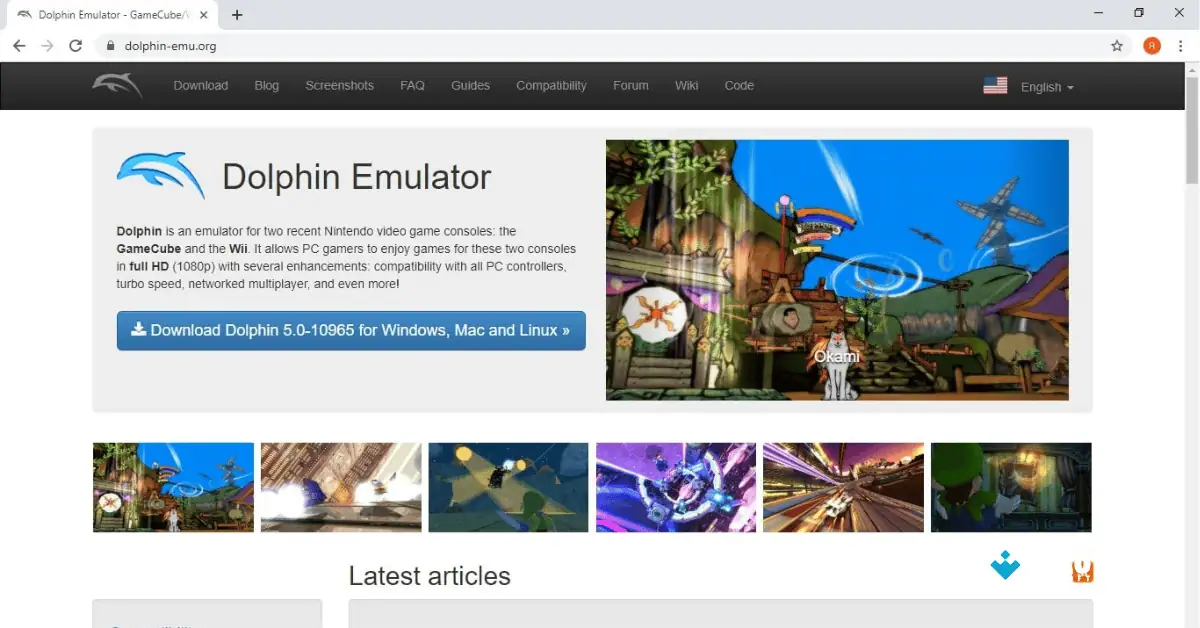Click the Download Dolphin 5.0-10965 button
Screen dimensions: 1200x628
click(350, 330)
